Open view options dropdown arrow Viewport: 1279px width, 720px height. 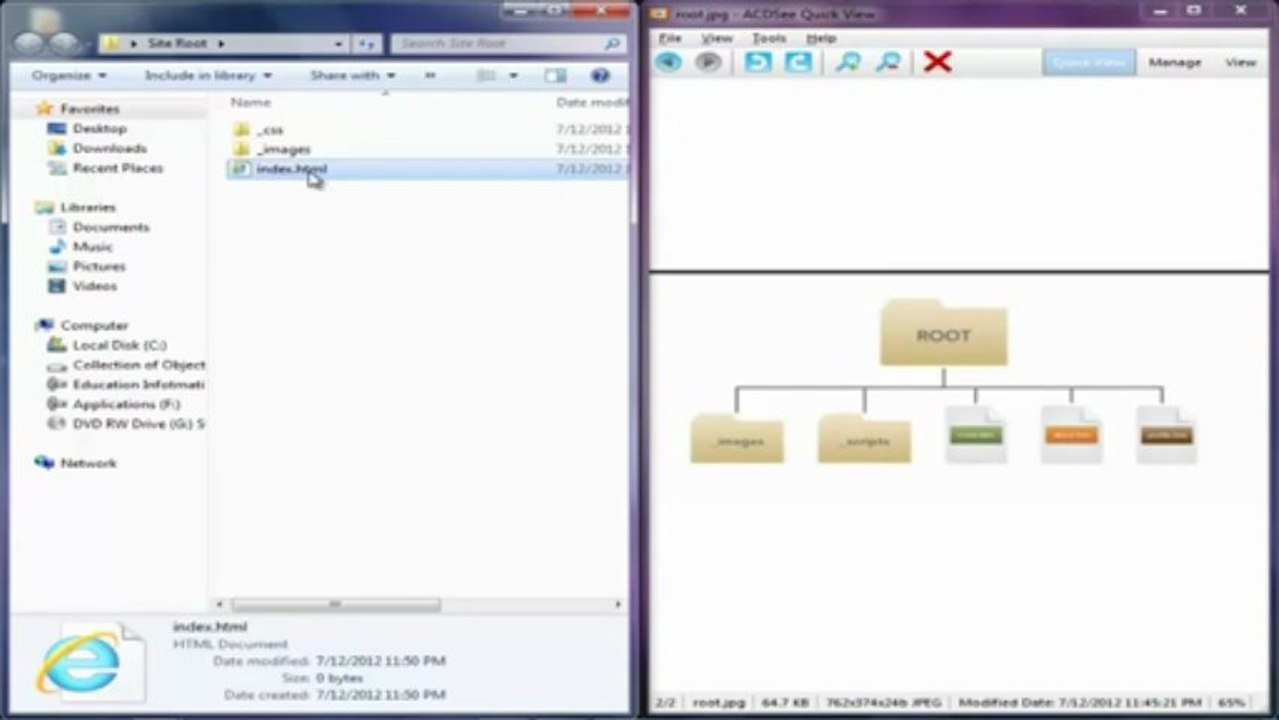pyautogui.click(x=513, y=75)
